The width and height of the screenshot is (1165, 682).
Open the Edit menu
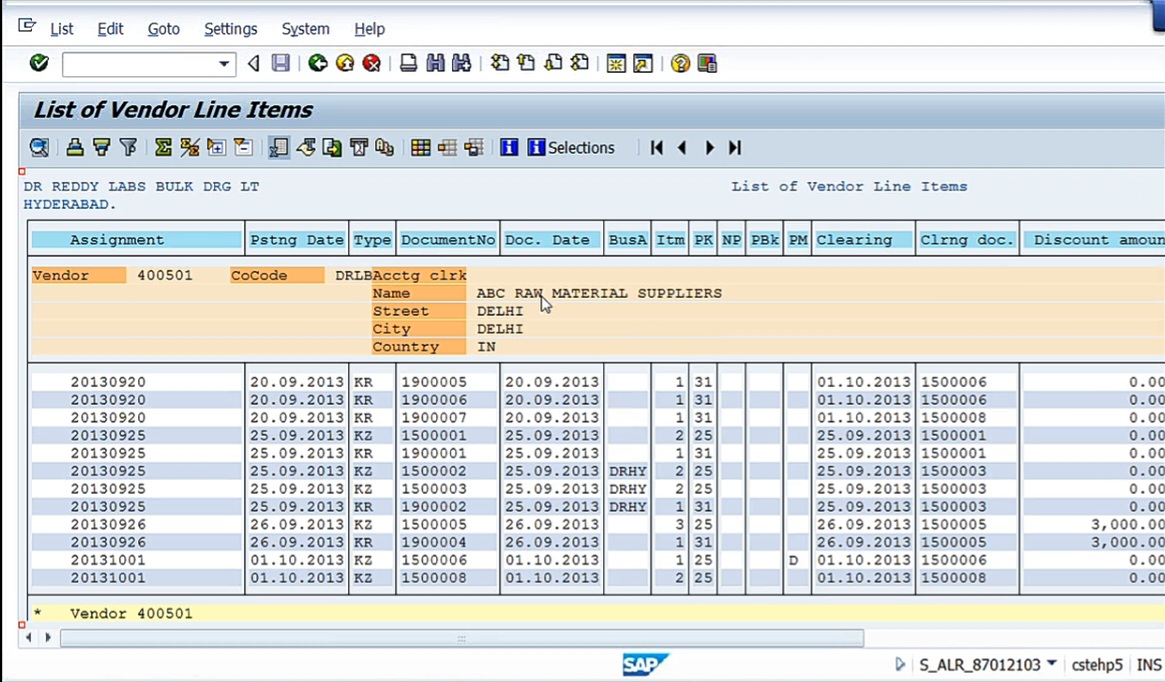click(110, 29)
